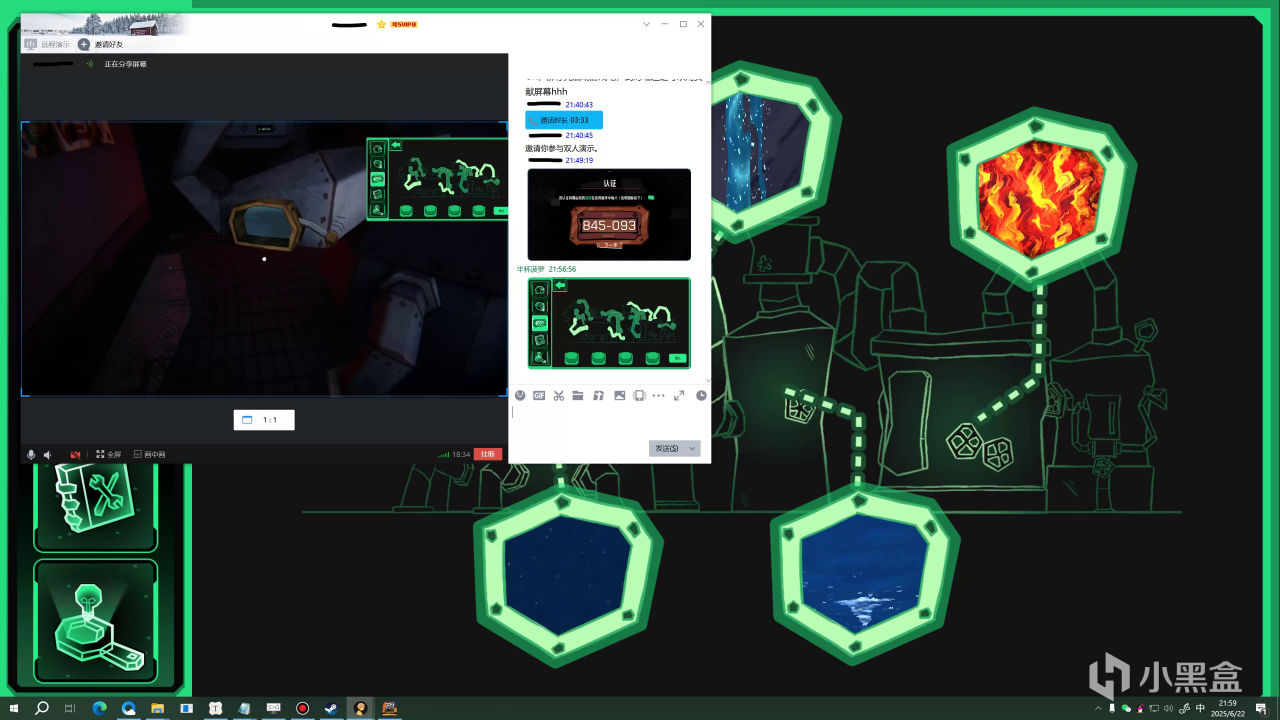Select the ocean water hexagon node

click(x=865, y=577)
